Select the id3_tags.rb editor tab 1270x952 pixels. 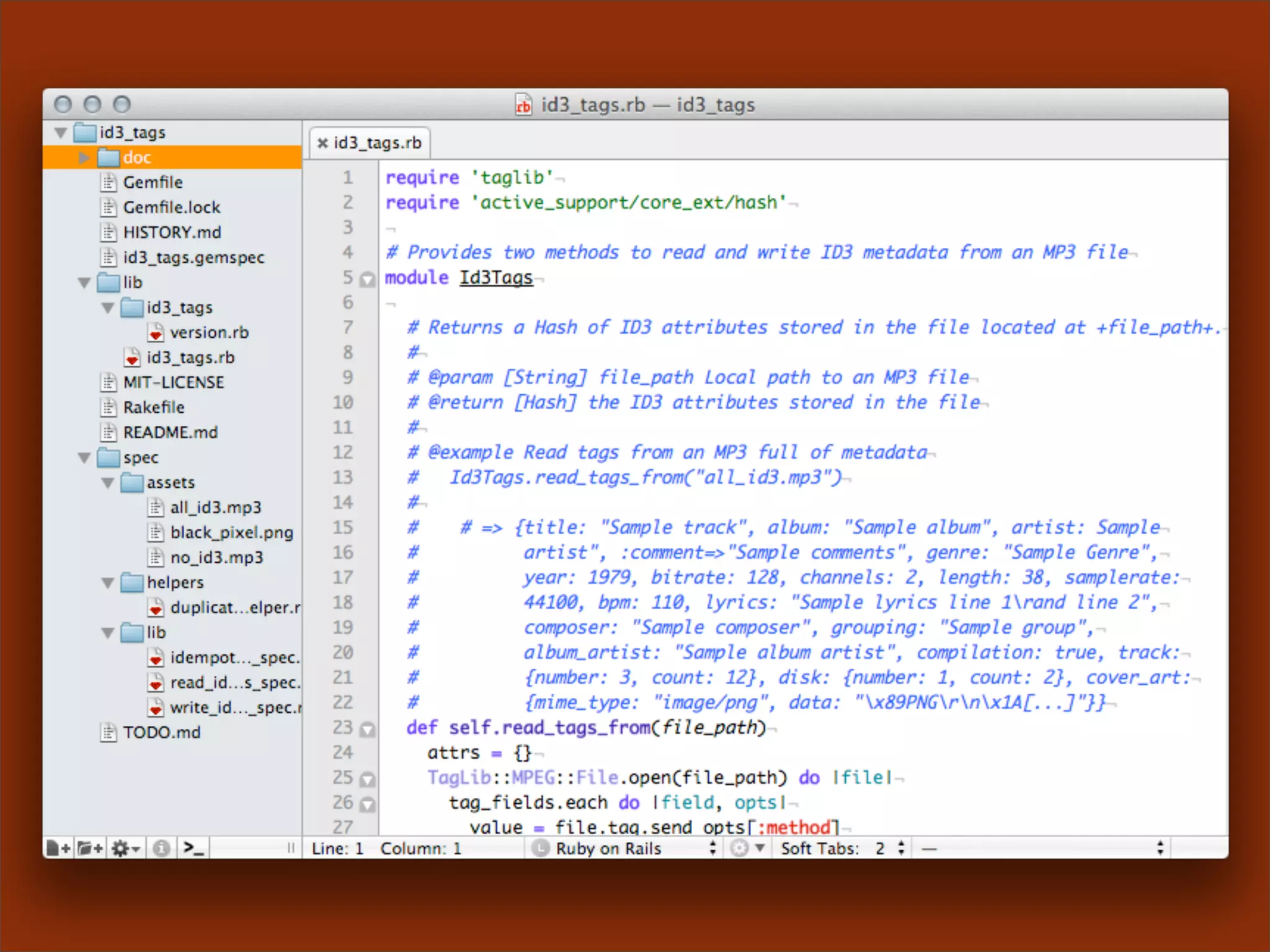[x=377, y=143]
